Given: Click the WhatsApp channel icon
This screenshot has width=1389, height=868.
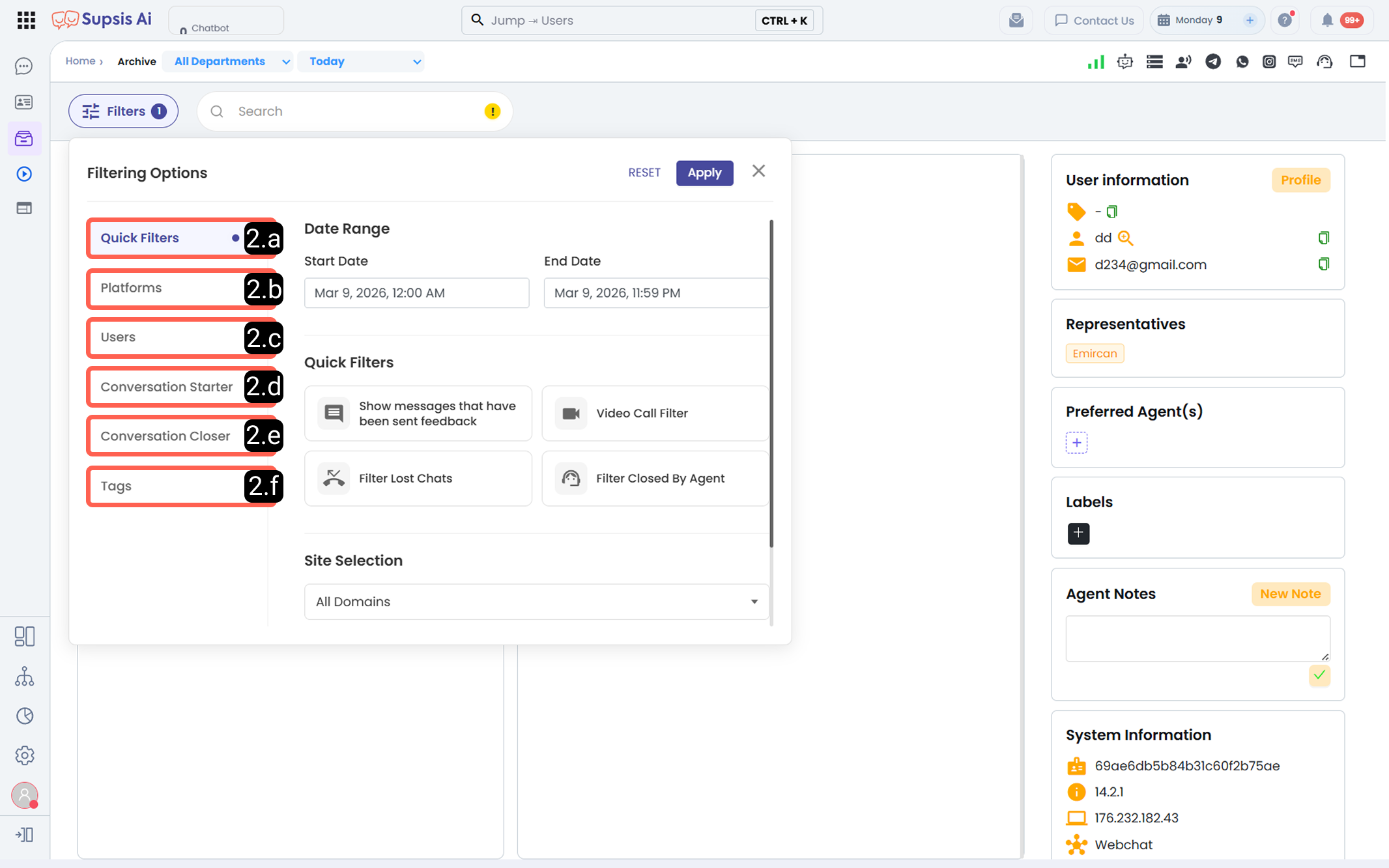Looking at the screenshot, I should (1242, 62).
